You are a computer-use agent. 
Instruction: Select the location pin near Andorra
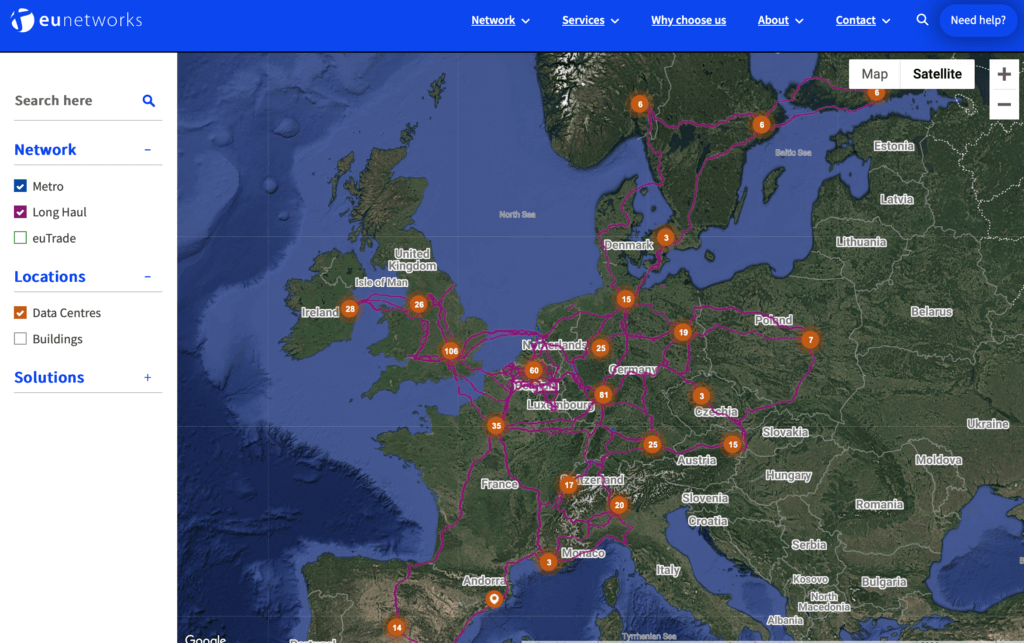(493, 599)
